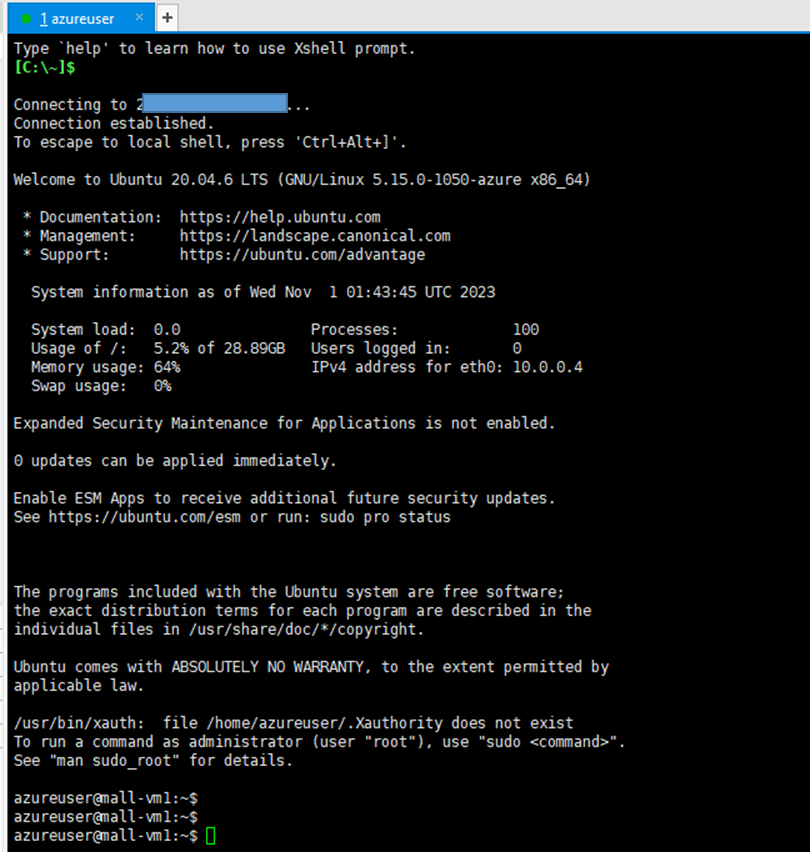Image resolution: width=810 pixels, height=852 pixels.
Task: Click the 'Swap usage: 0%' entry
Action: (x=101, y=386)
